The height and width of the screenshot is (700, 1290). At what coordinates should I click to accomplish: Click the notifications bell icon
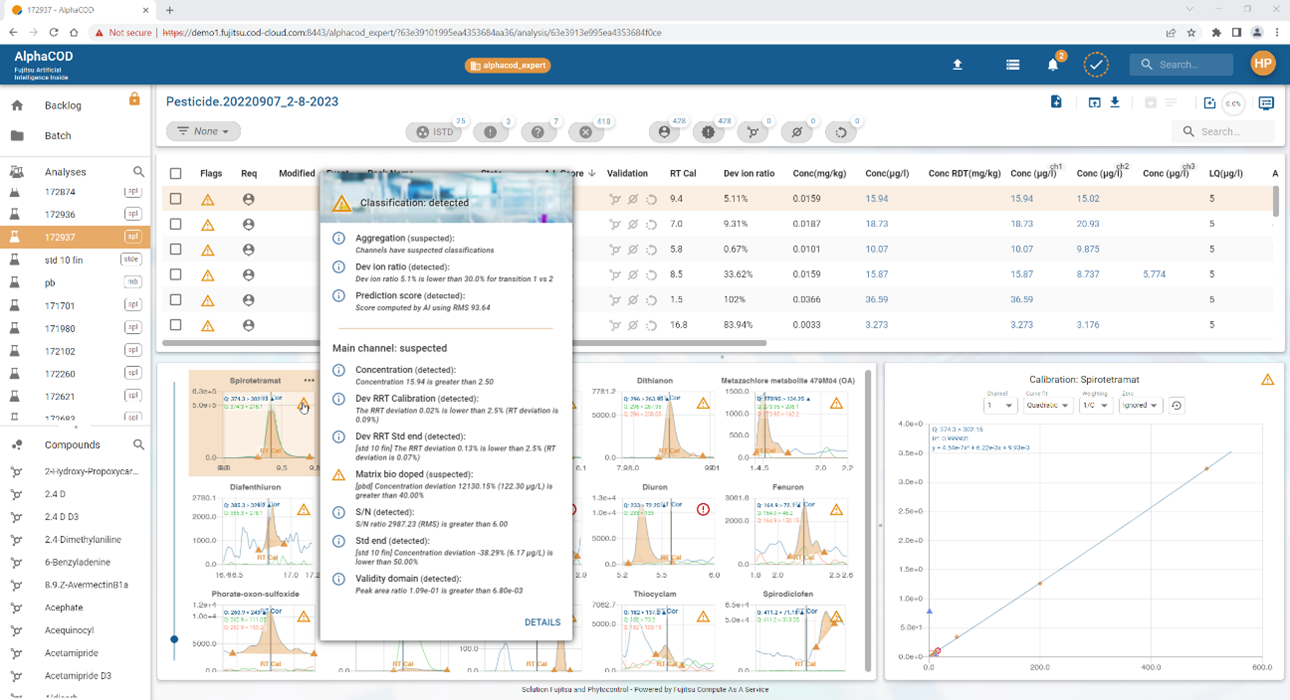1053,64
